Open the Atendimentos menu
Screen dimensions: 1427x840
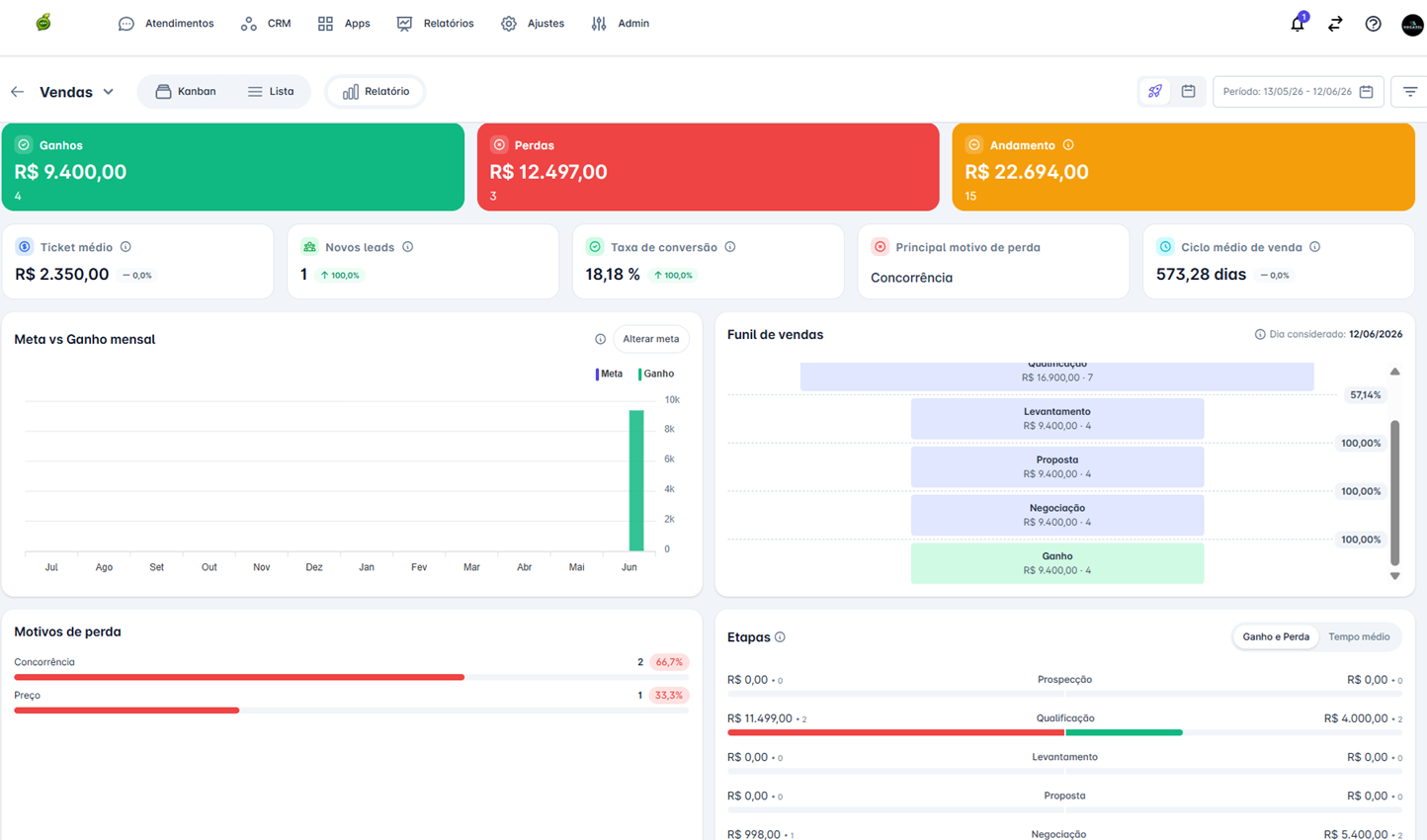tap(166, 24)
